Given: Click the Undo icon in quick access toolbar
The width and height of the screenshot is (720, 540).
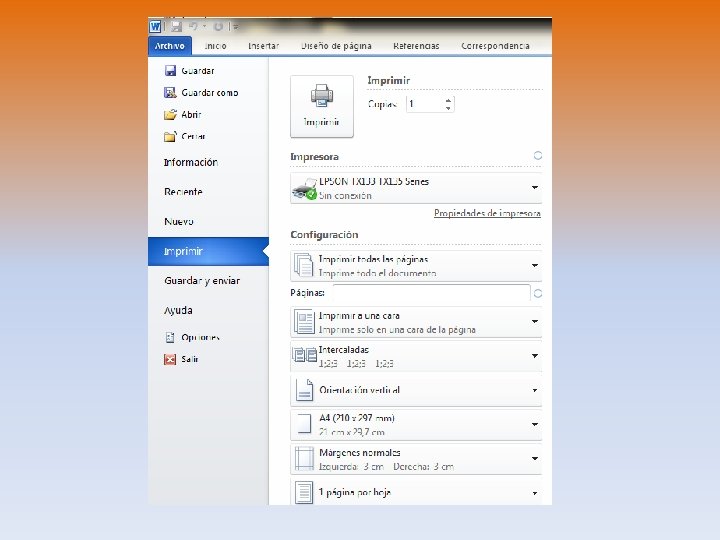Looking at the screenshot, I should [x=193, y=27].
